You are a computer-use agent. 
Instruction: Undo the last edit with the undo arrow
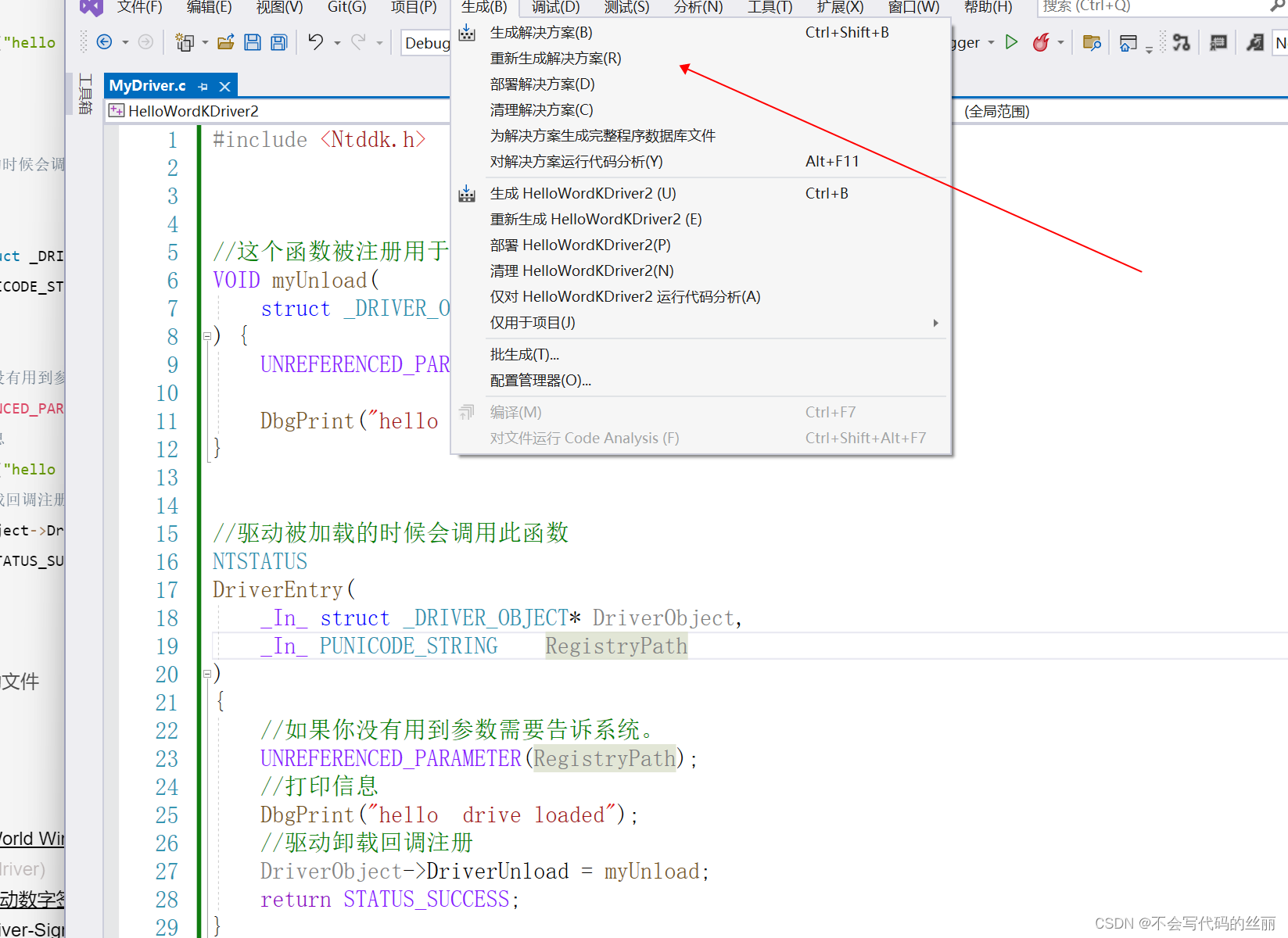(316, 41)
